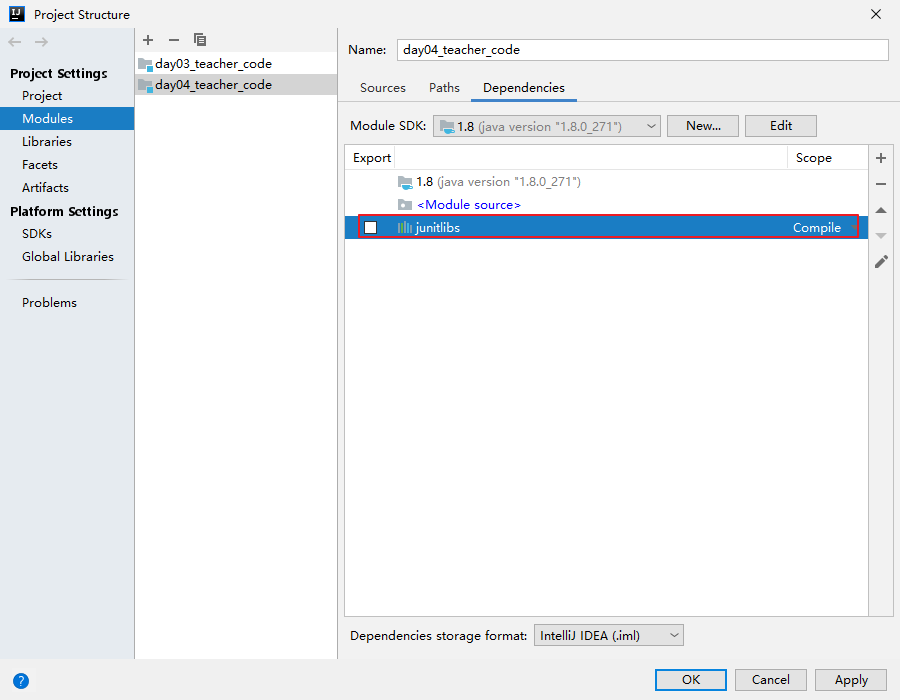Switch to the Sources tab
This screenshot has width=900, height=700.
[383, 88]
